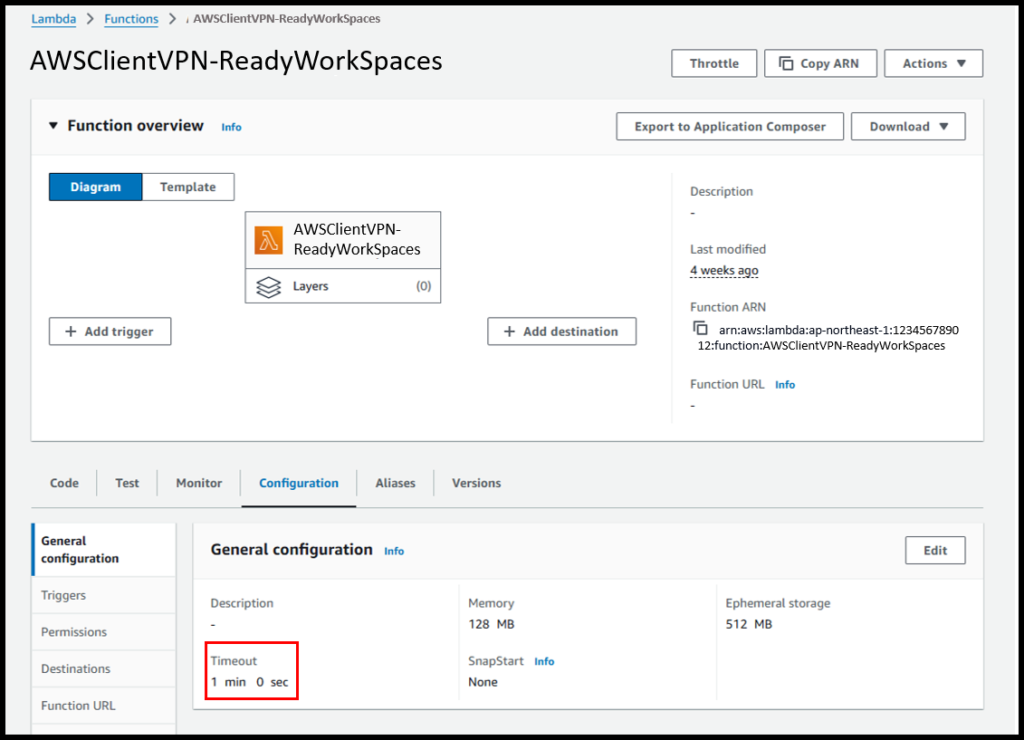Click Export to Application Composer
This screenshot has height=740, width=1024.
[x=729, y=127]
